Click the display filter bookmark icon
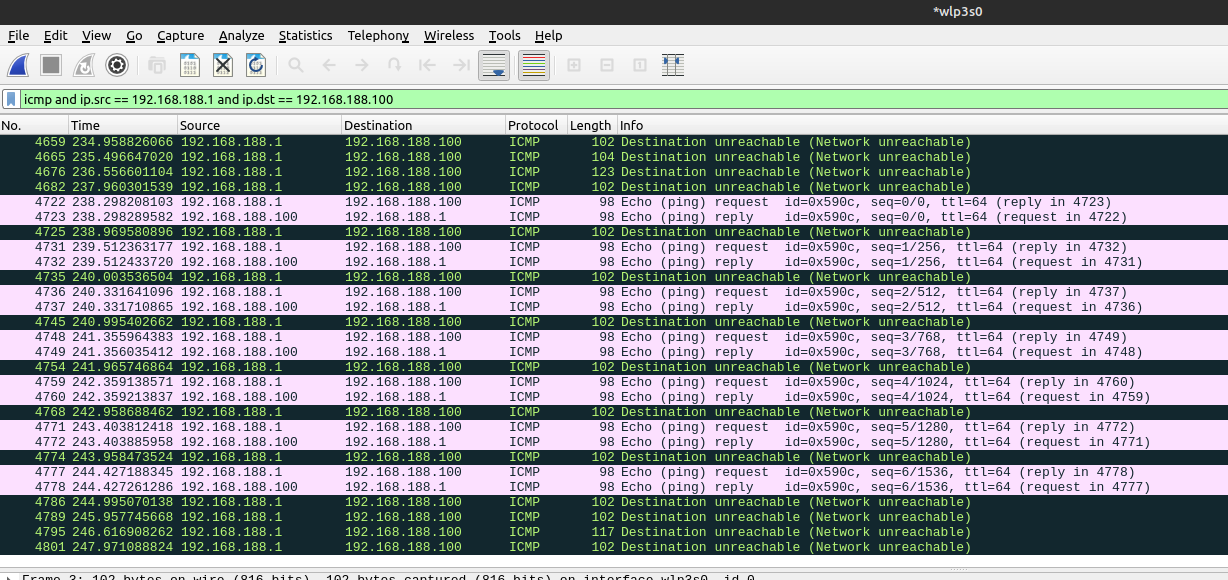The height and width of the screenshot is (580, 1228). point(11,100)
